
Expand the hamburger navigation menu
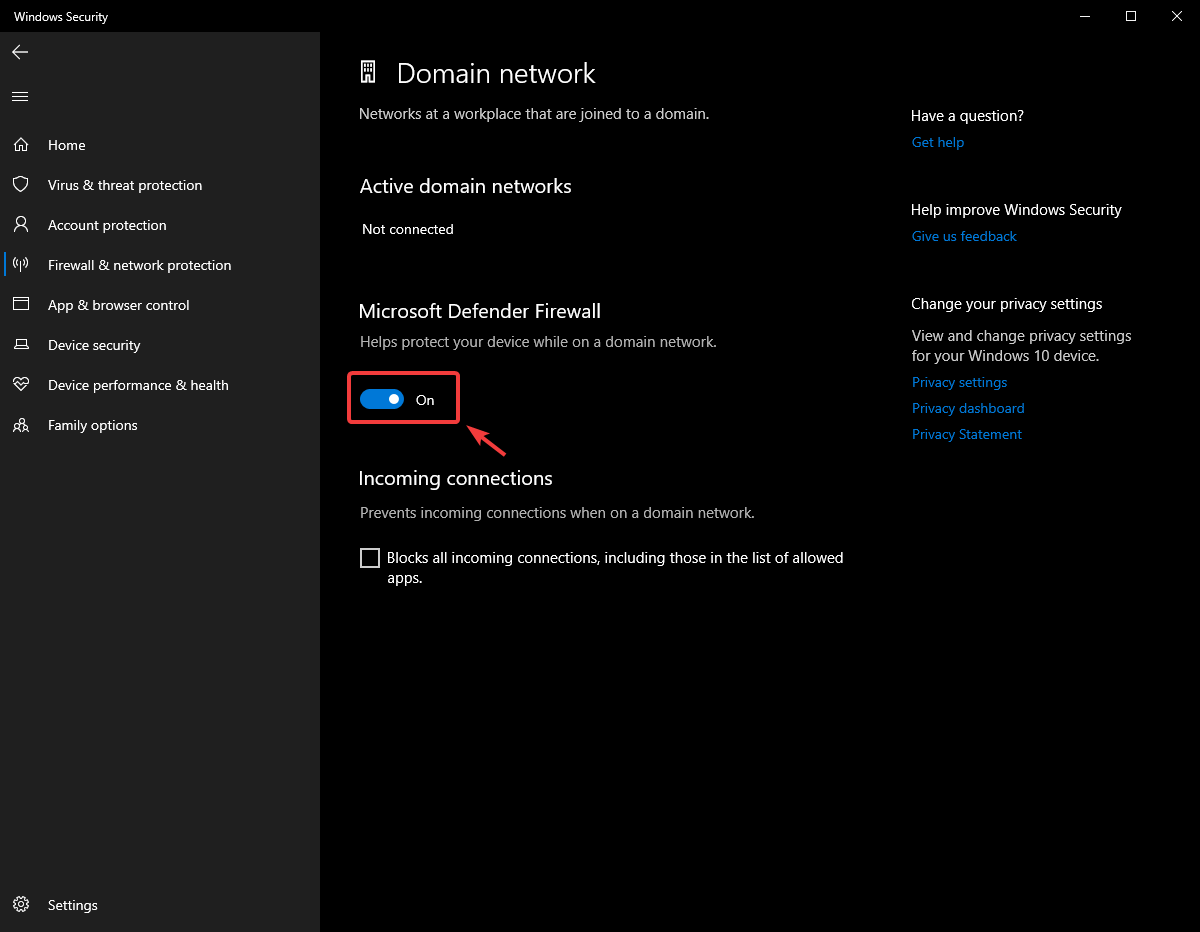pos(20,96)
